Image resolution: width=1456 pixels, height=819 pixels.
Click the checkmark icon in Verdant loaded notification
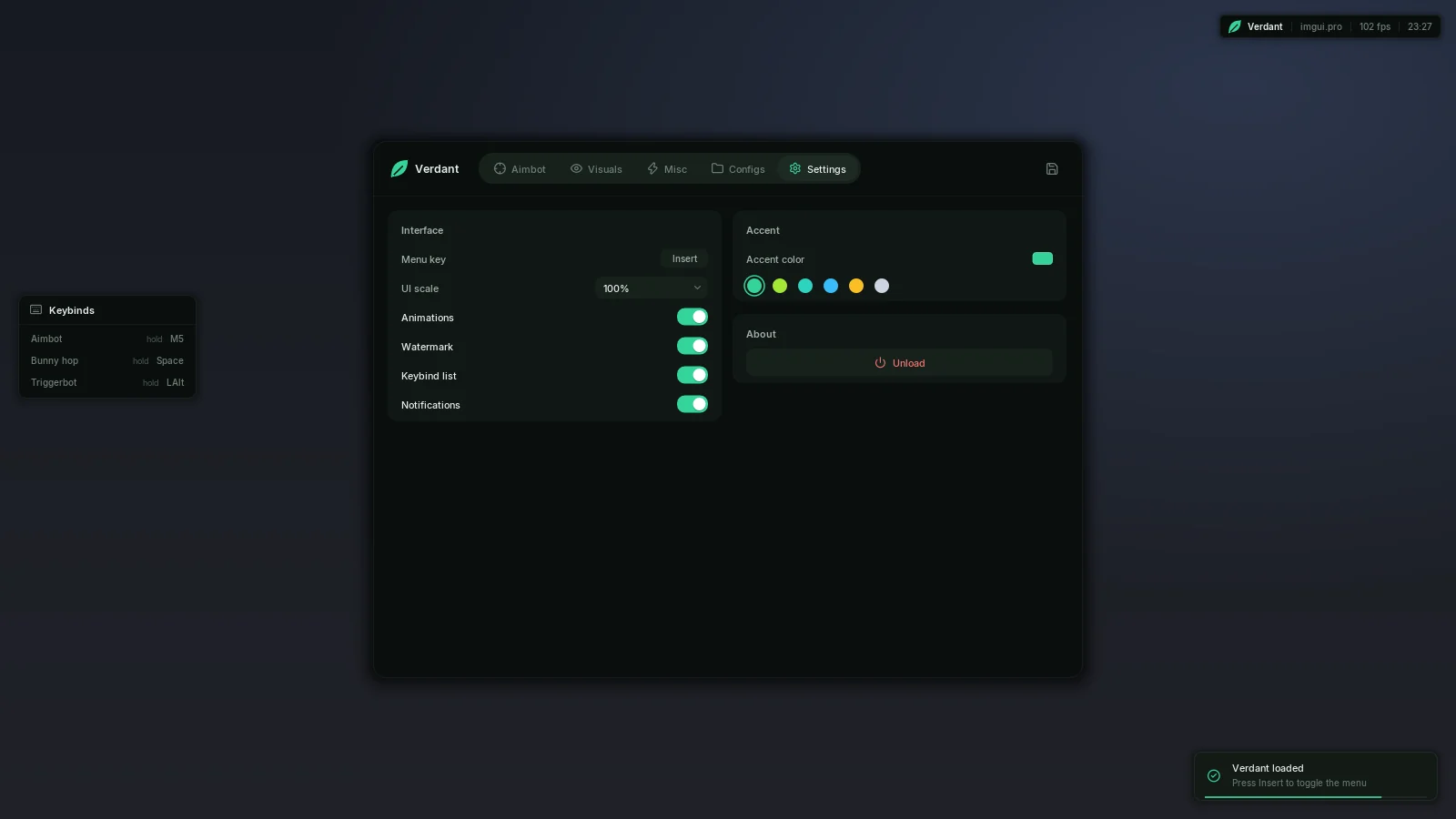pyautogui.click(x=1214, y=776)
